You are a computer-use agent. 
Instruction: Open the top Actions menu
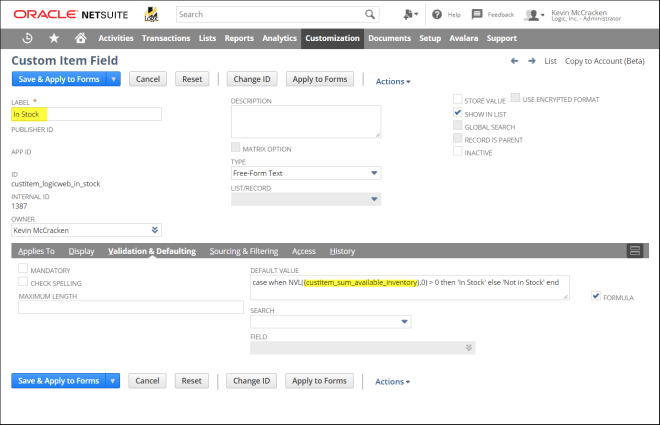point(393,82)
